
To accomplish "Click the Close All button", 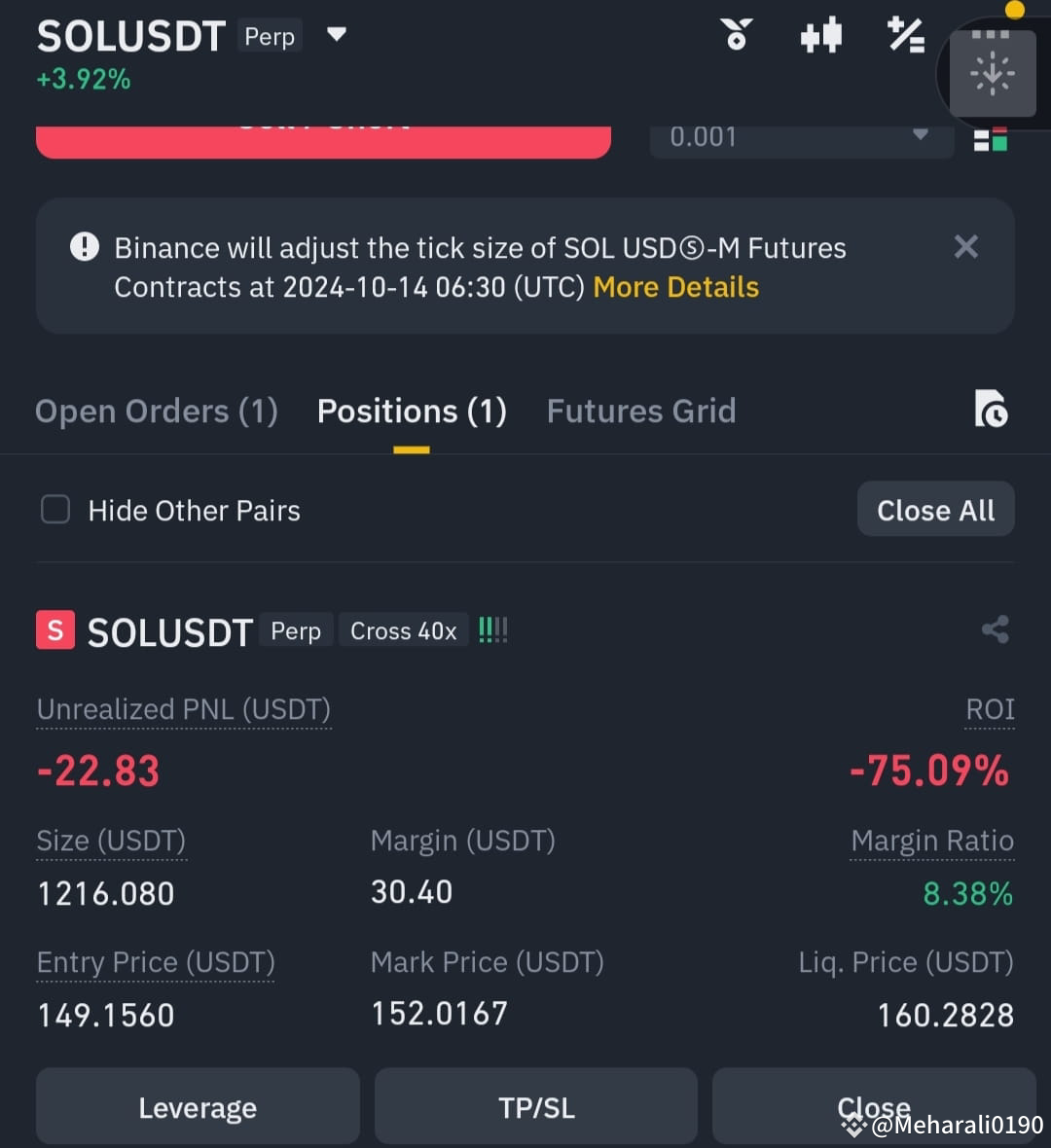I will pyautogui.click(x=935, y=510).
